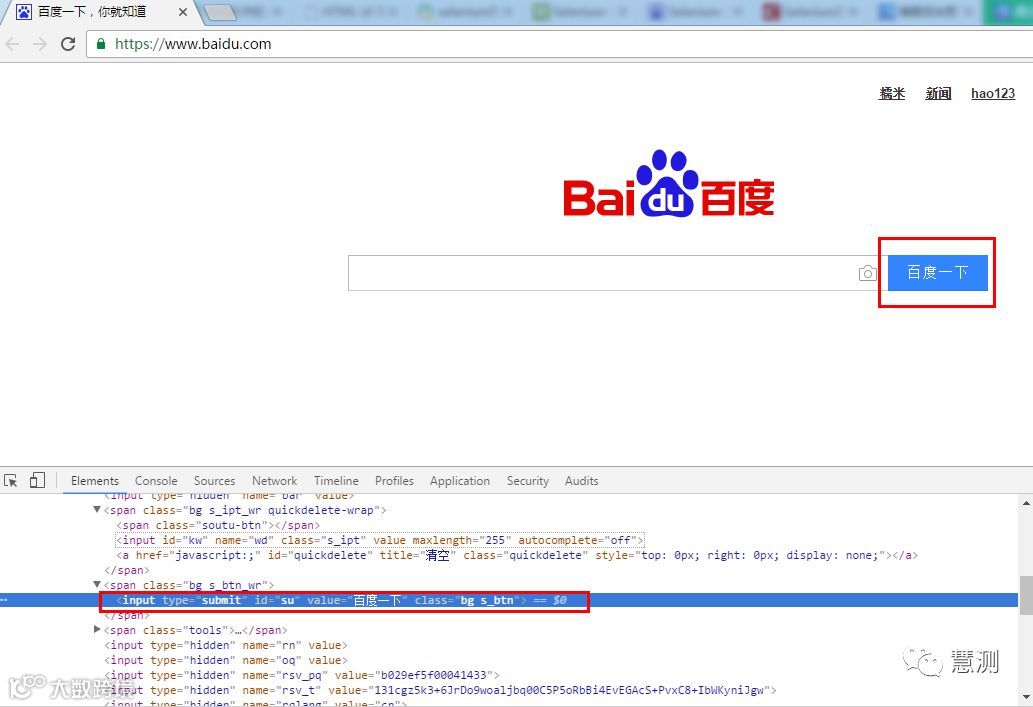
Task: Select the span soutu-btn element row
Action: [x=218, y=525]
